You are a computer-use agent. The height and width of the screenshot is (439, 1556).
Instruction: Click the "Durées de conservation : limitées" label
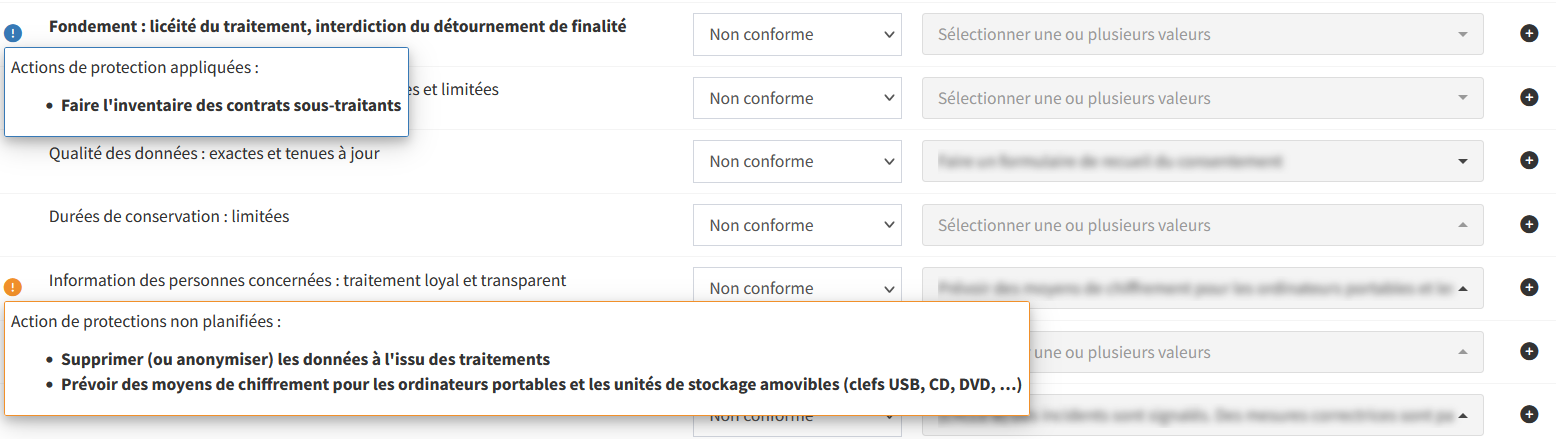click(169, 216)
